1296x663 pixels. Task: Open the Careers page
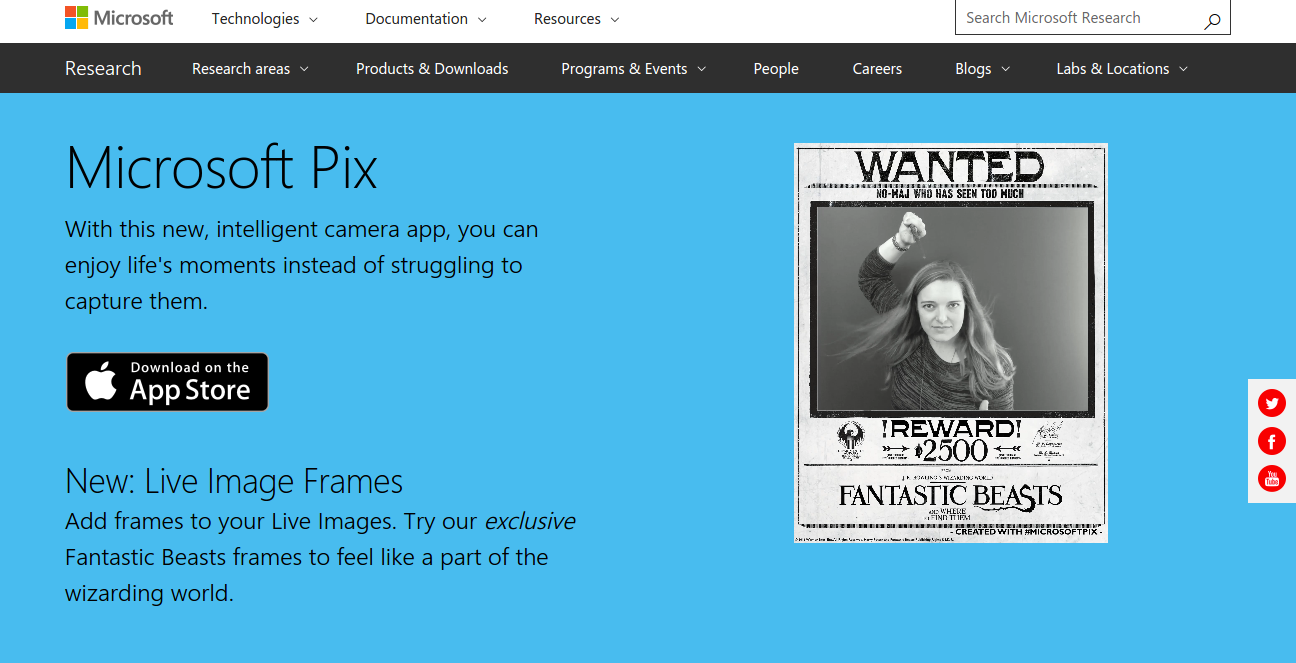click(x=877, y=69)
